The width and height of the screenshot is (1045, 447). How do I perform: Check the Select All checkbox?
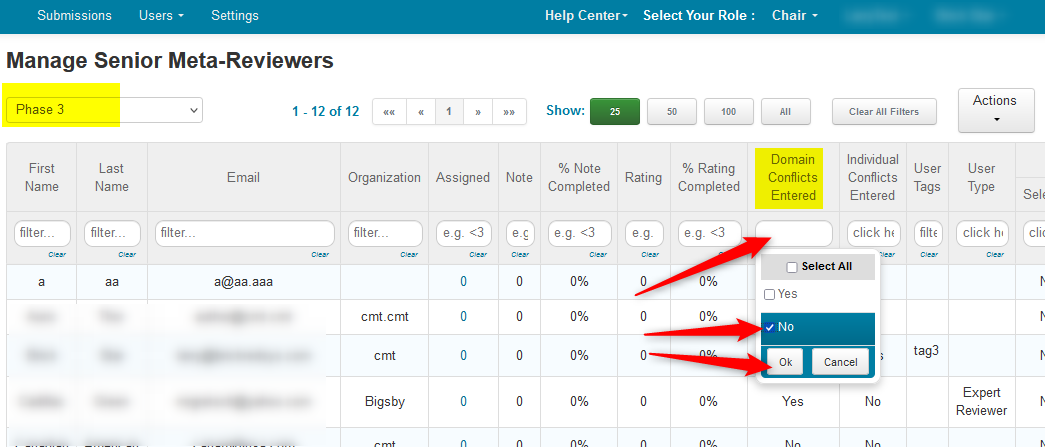tap(792, 267)
